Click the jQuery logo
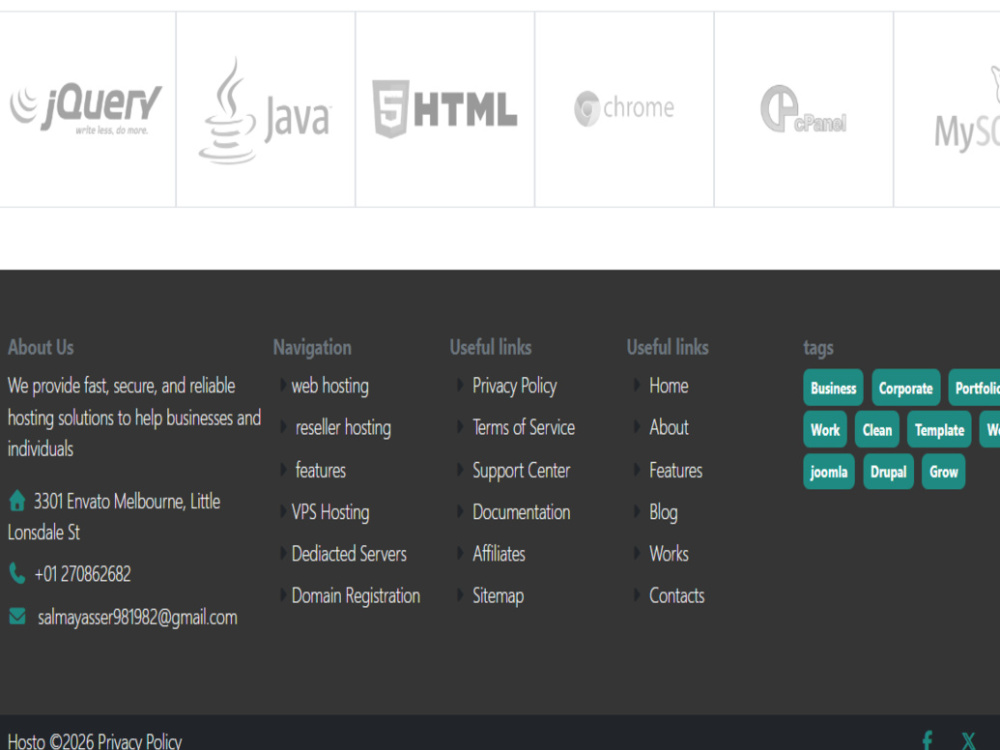Image resolution: width=1000 pixels, height=750 pixels. coord(85,108)
